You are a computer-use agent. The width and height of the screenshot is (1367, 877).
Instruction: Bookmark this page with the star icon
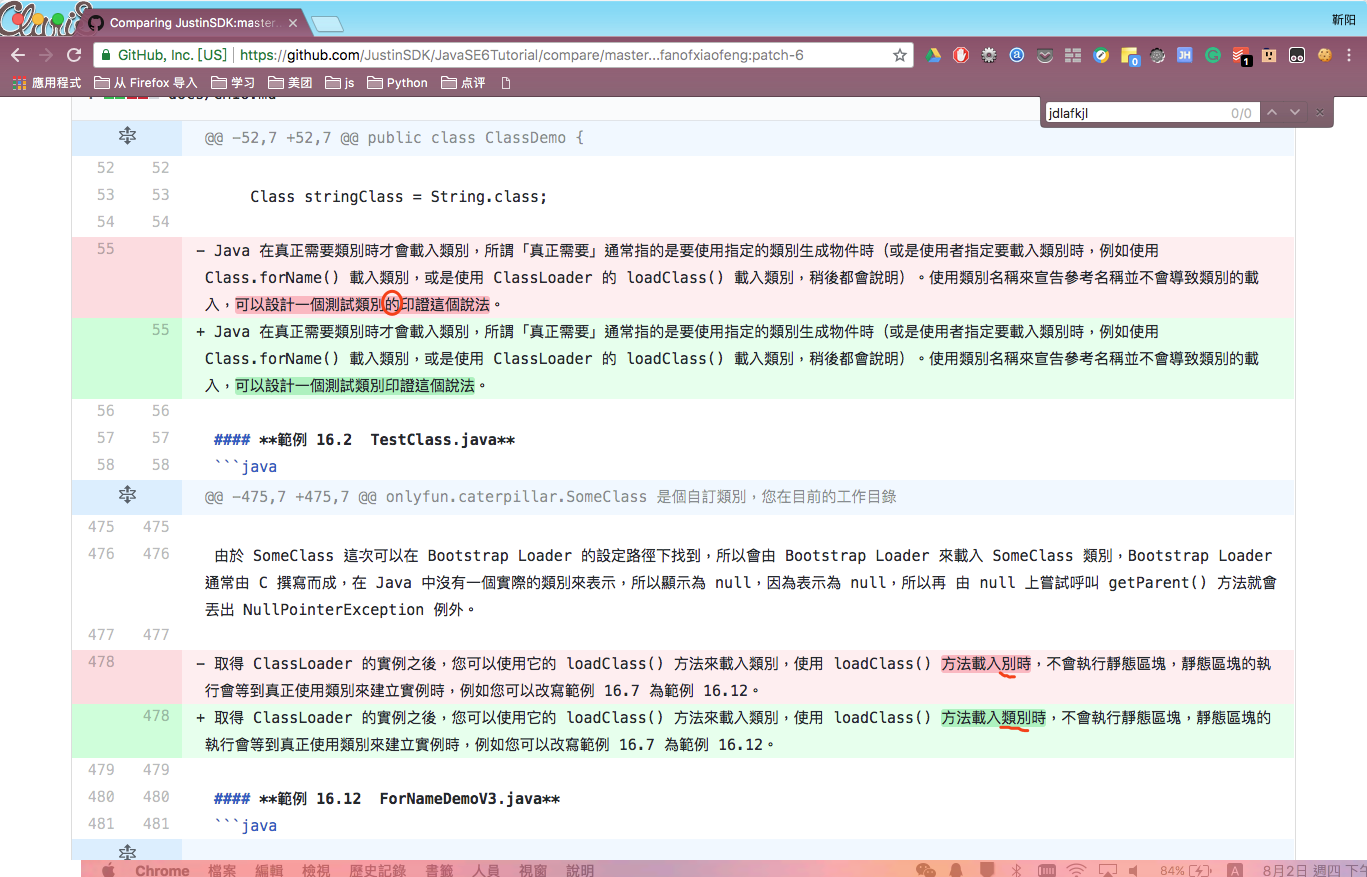pos(899,55)
